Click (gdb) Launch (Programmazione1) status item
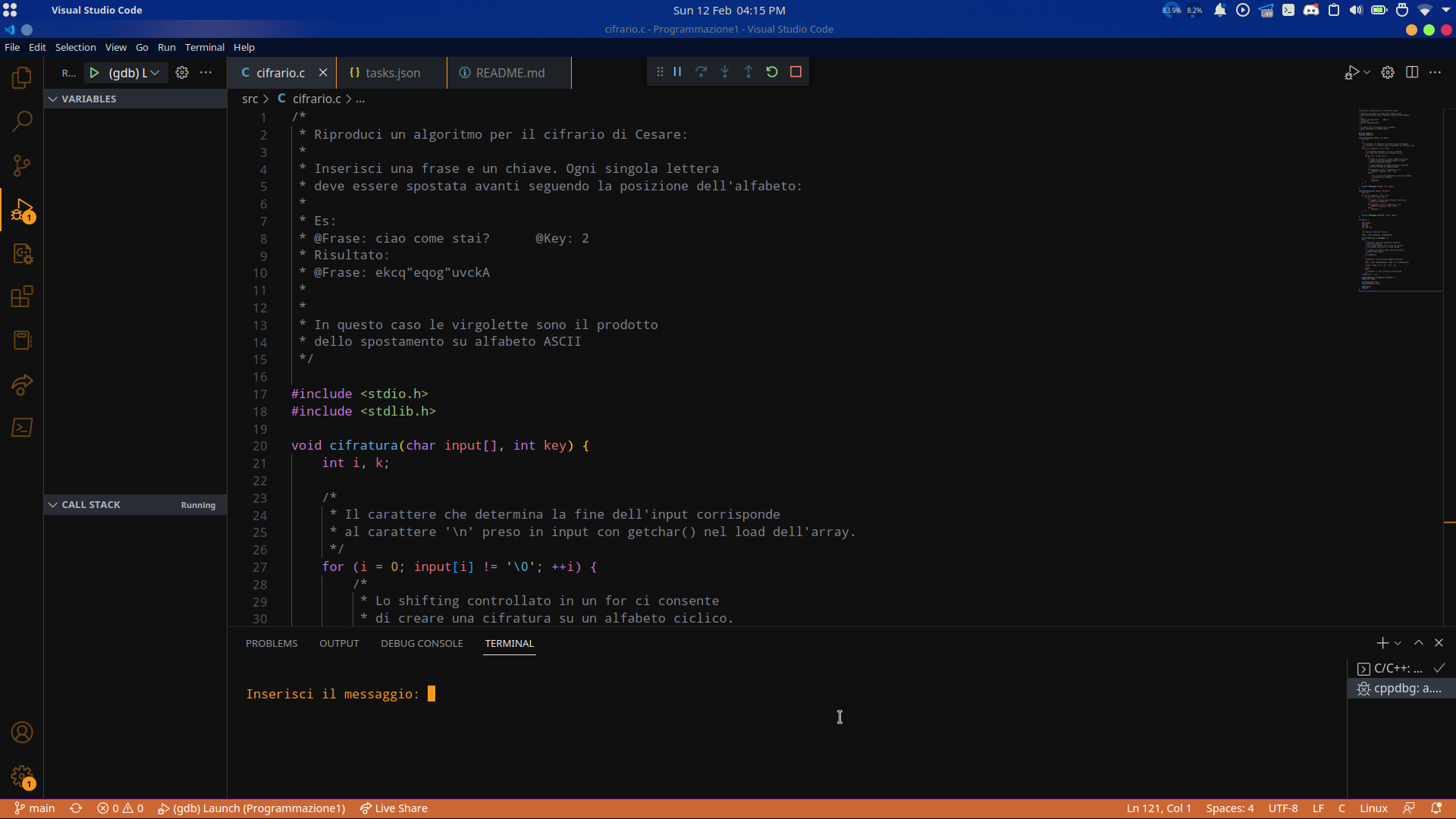 [x=251, y=808]
